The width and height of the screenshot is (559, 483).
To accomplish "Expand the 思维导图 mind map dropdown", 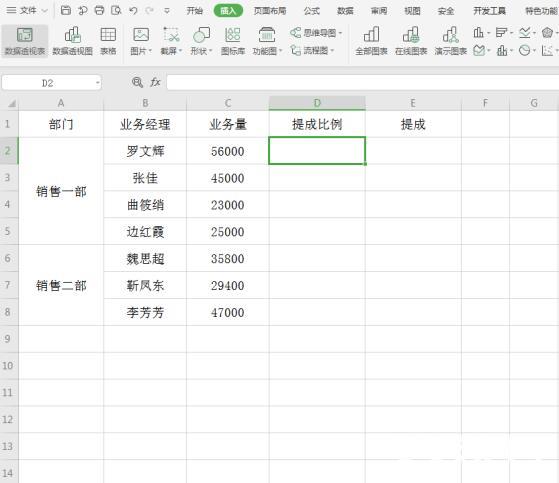I will point(340,33).
